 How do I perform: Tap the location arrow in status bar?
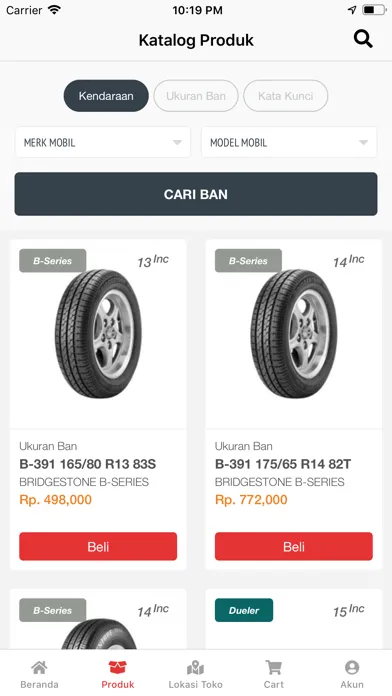click(352, 10)
